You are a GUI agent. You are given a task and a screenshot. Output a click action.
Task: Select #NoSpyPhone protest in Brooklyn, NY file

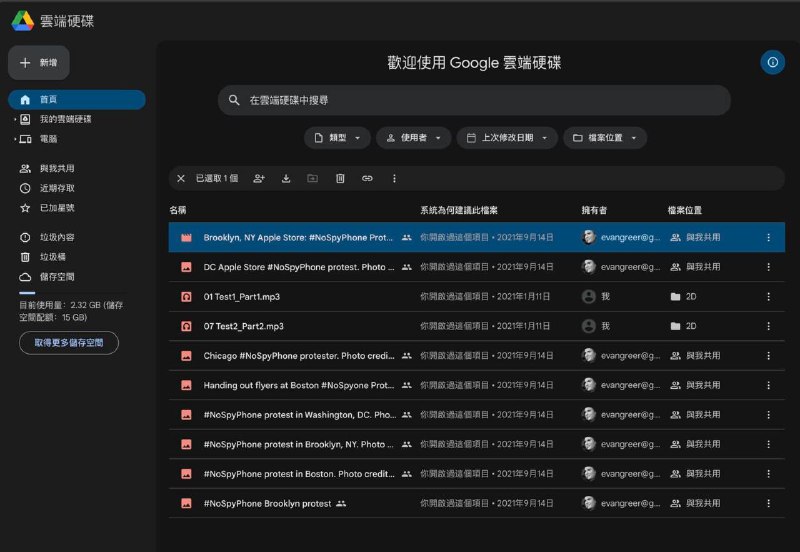point(477,444)
